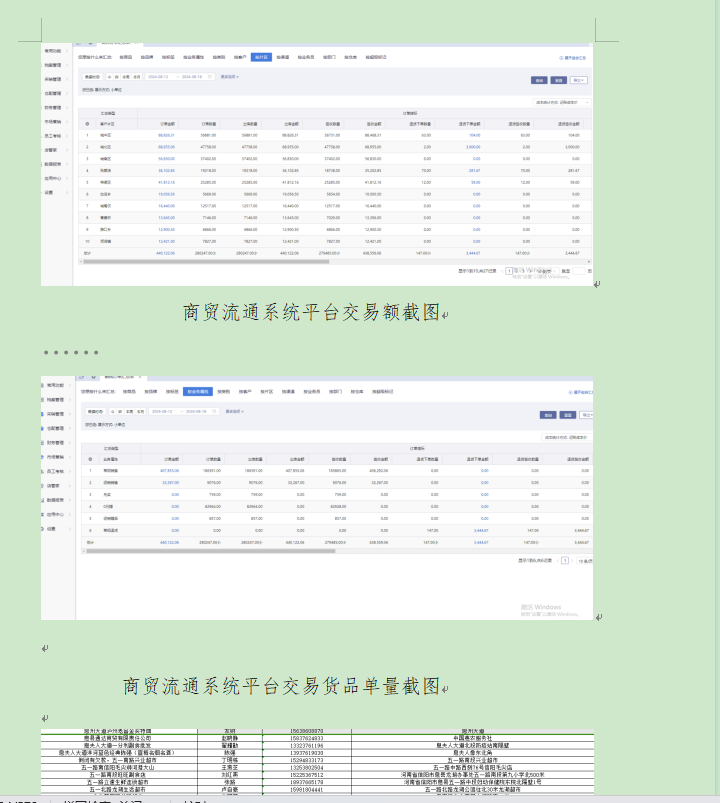The height and width of the screenshot is (803, 720).
Task: Click the row of six dots between the screenshots
Action: (x=71, y=352)
